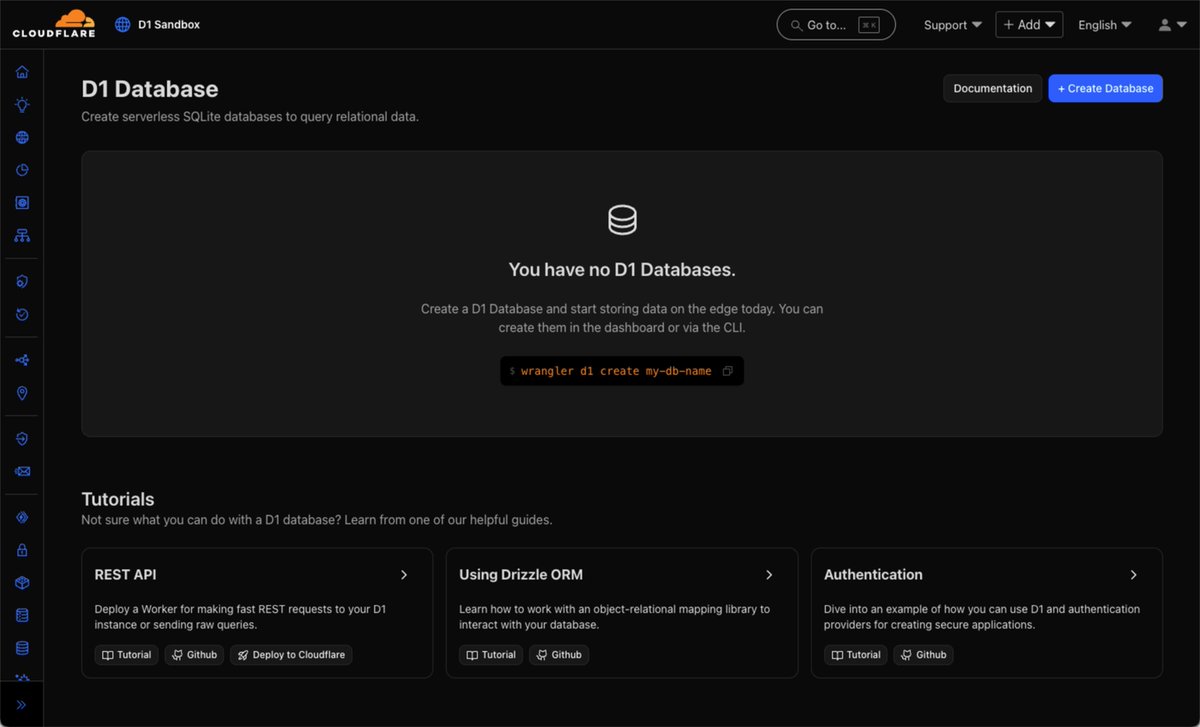
Task: Open the cube block sidebar icon
Action: (x=22, y=582)
